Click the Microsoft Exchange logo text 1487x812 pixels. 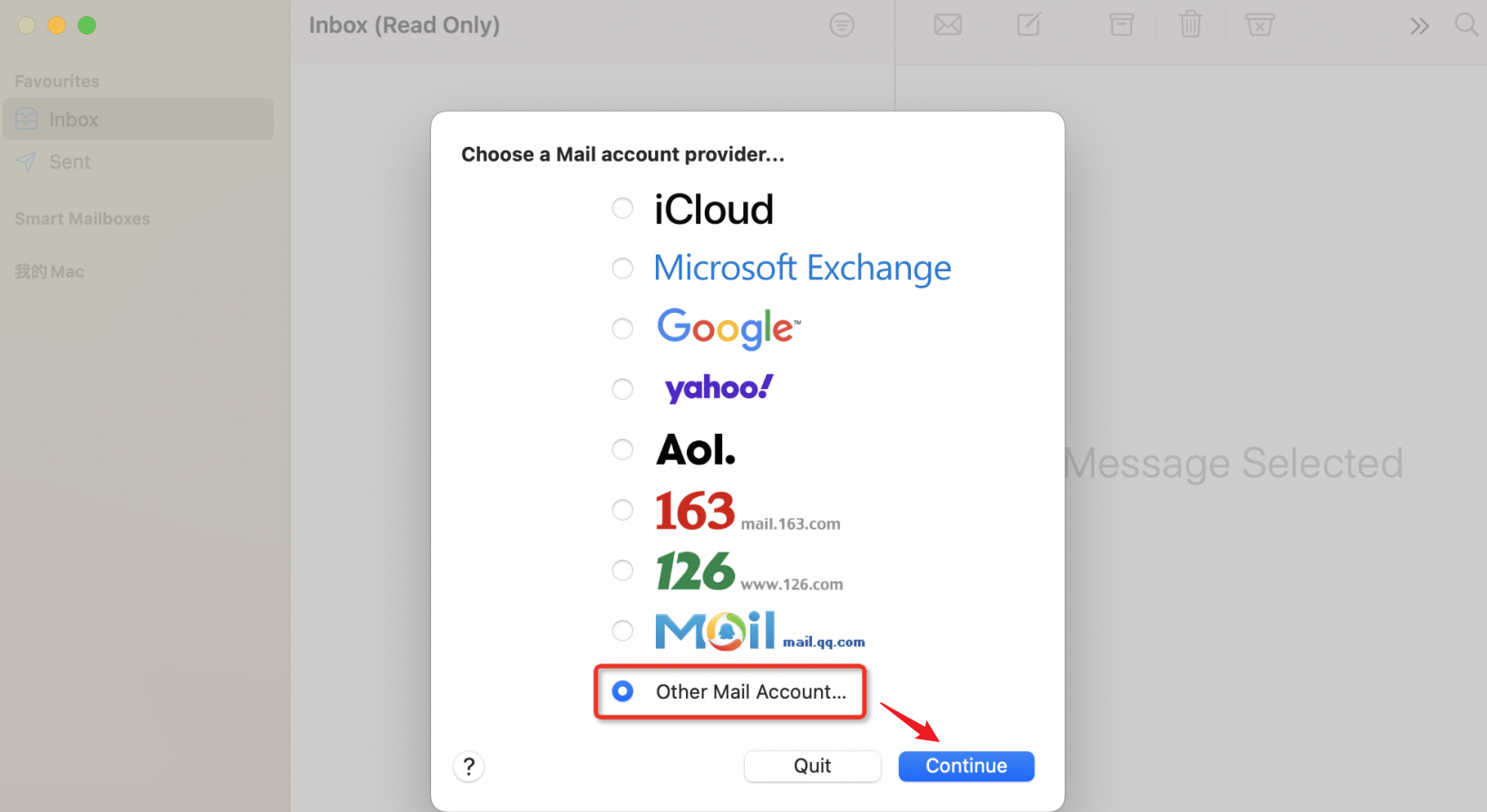click(x=802, y=269)
